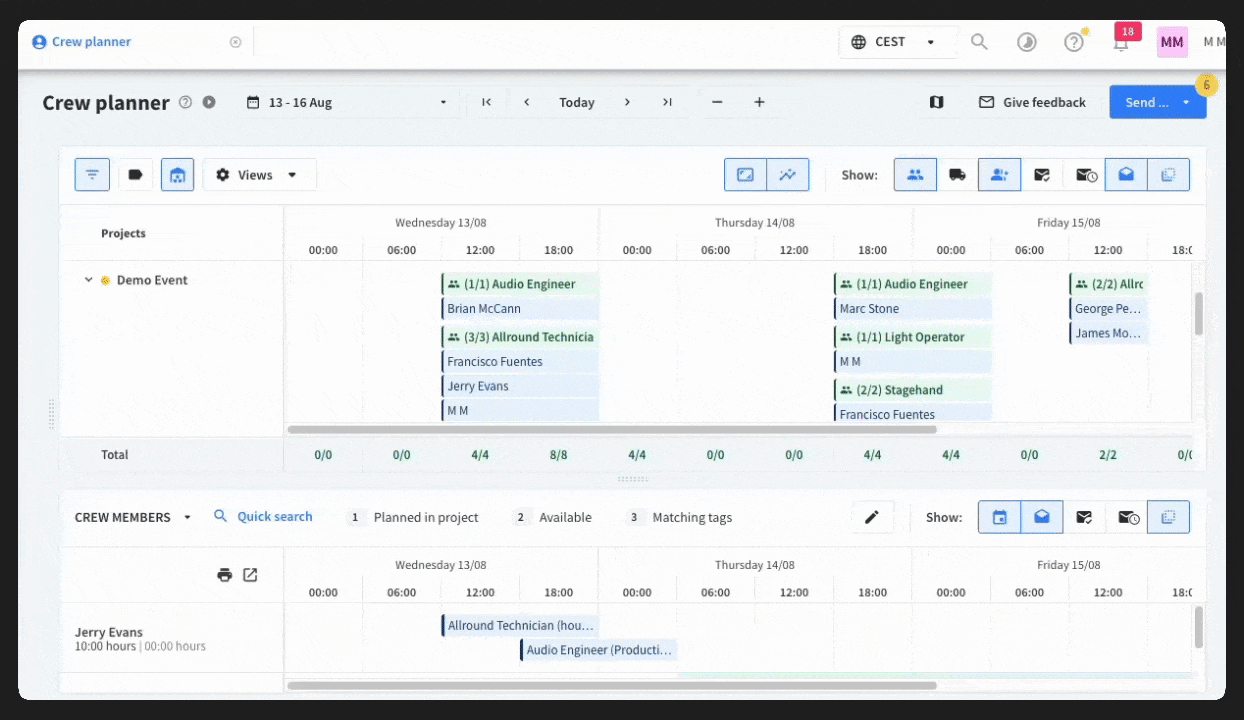Toggle the envelope-clock icon in the projects panel
Screen dimensions: 1244x720
[1085, 175]
